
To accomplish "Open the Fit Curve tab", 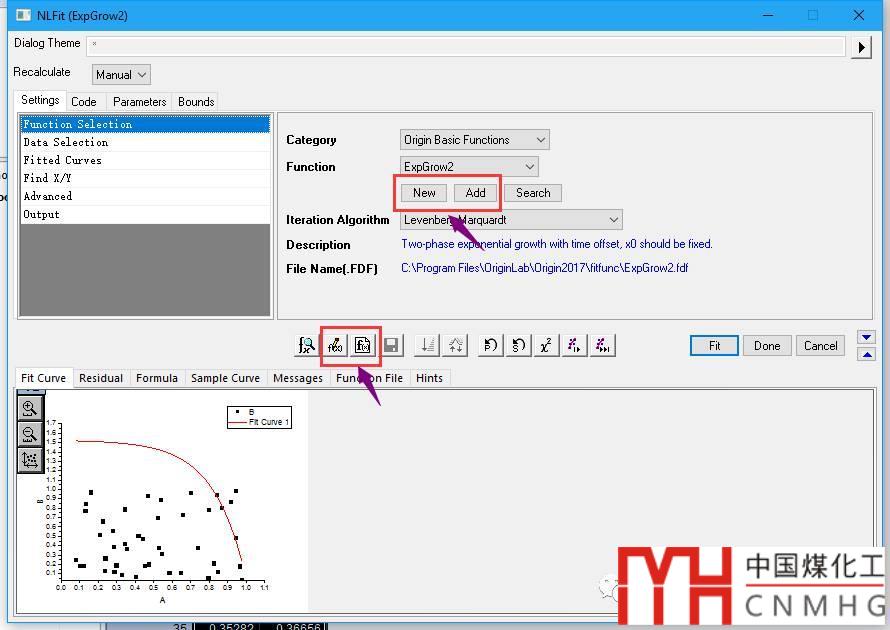I will (43, 378).
